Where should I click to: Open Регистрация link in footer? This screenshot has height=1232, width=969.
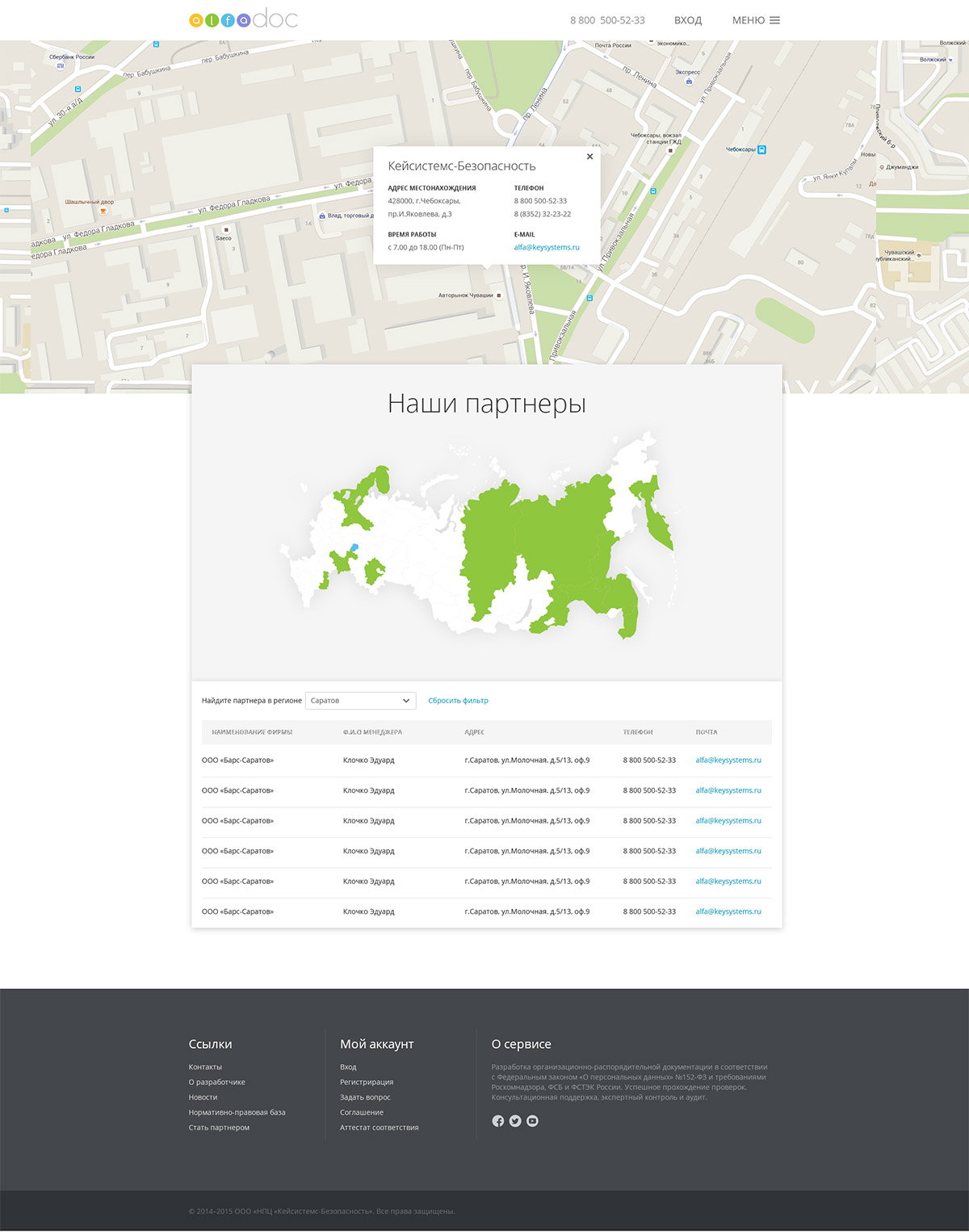pos(367,1083)
